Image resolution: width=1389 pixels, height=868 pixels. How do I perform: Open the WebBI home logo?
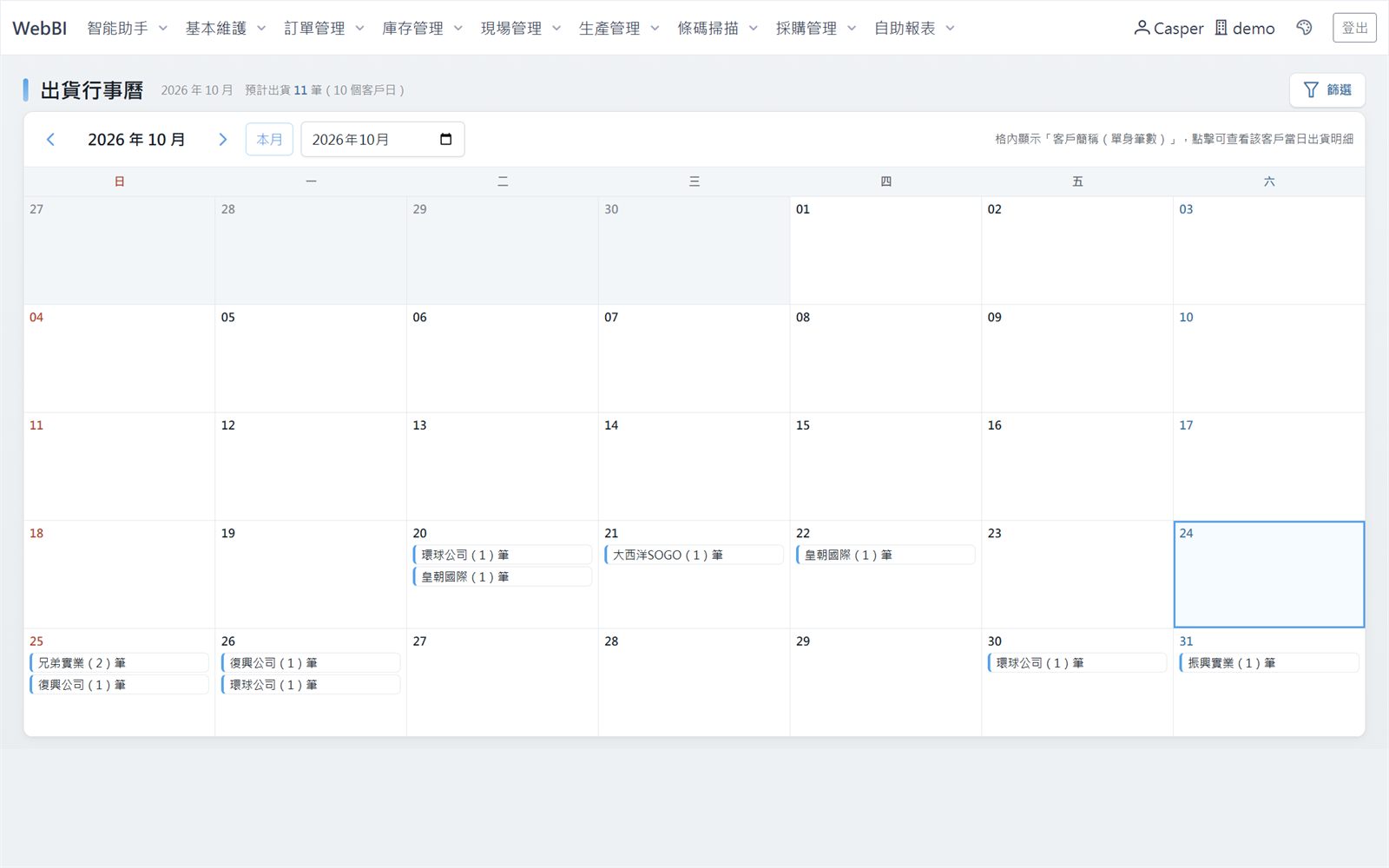pyautogui.click(x=40, y=28)
